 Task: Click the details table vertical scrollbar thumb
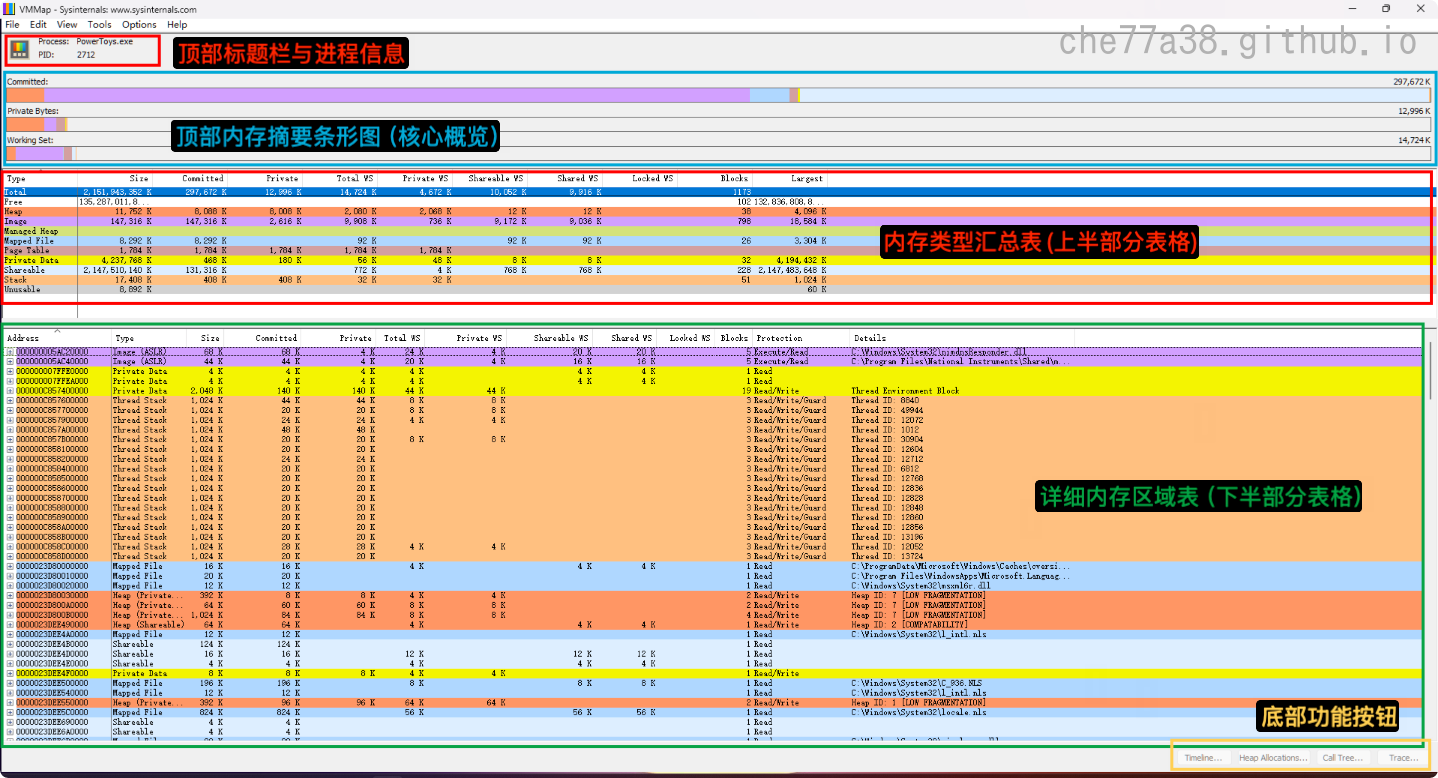(1429, 370)
